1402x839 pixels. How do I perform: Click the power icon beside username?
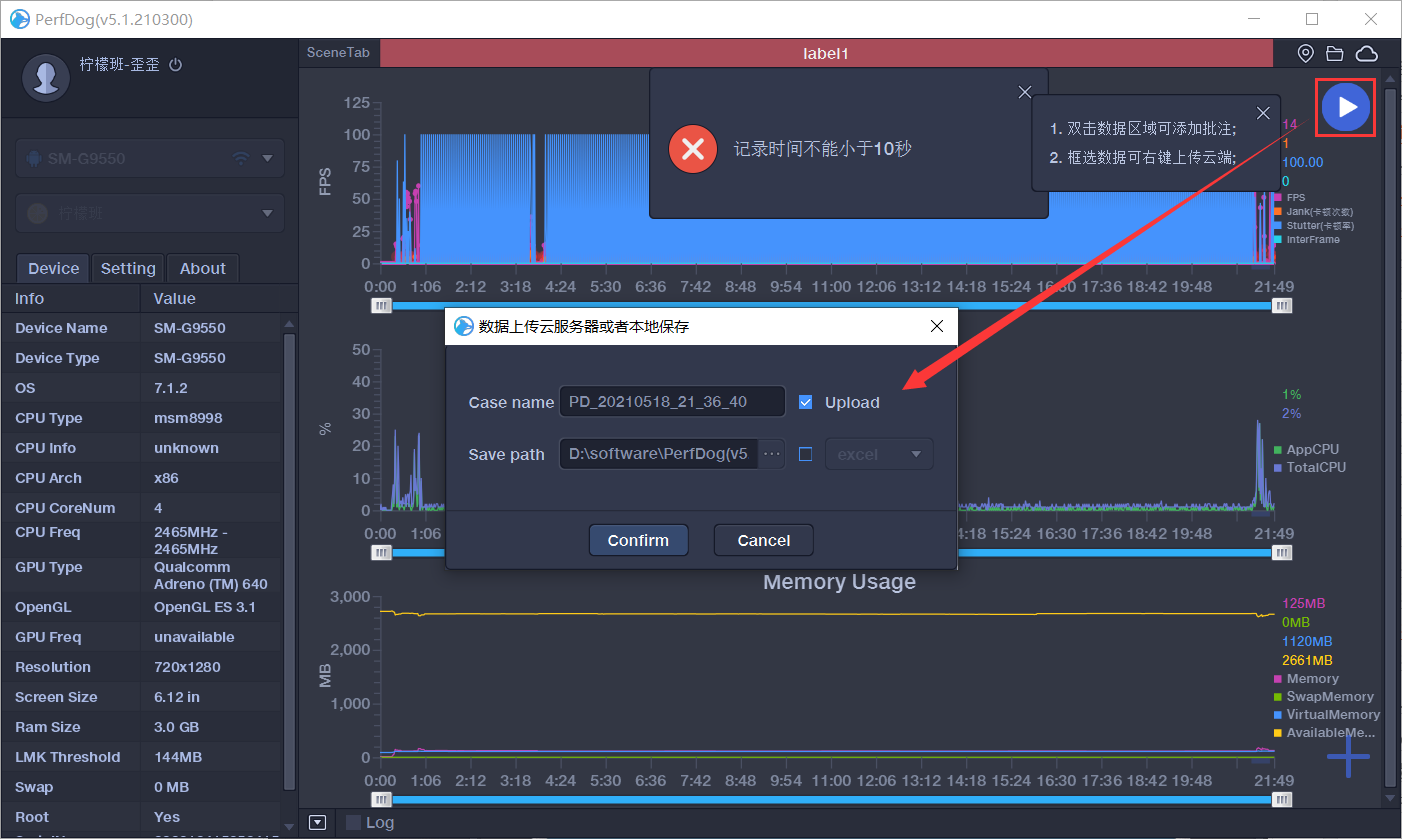point(176,64)
